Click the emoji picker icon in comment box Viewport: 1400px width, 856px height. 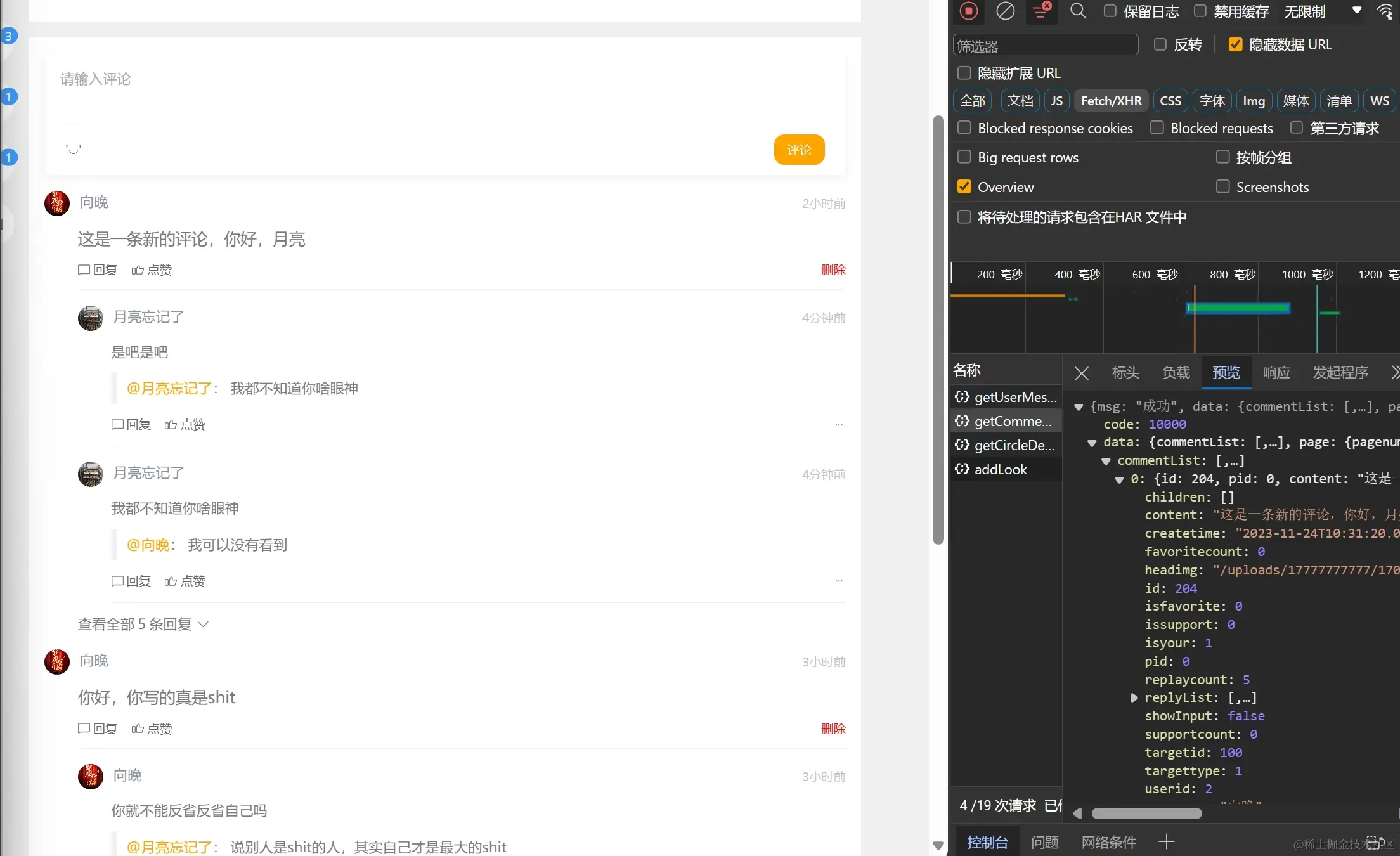pos(74,150)
